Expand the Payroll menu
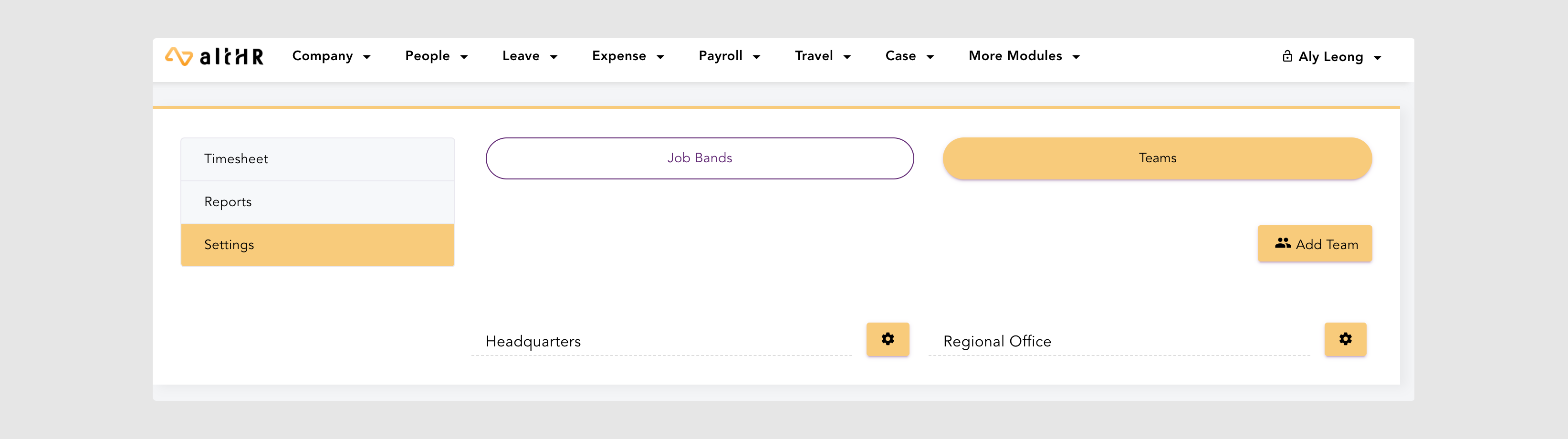This screenshot has height=439, width=1568. click(x=729, y=57)
